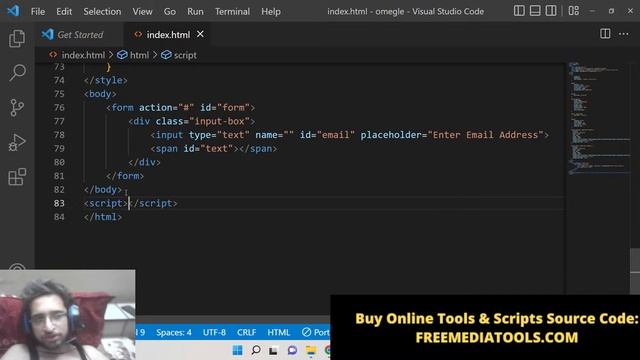Image resolution: width=640 pixels, height=360 pixels.
Task: Click the VS Code logo in title bar
Action: tap(13, 11)
